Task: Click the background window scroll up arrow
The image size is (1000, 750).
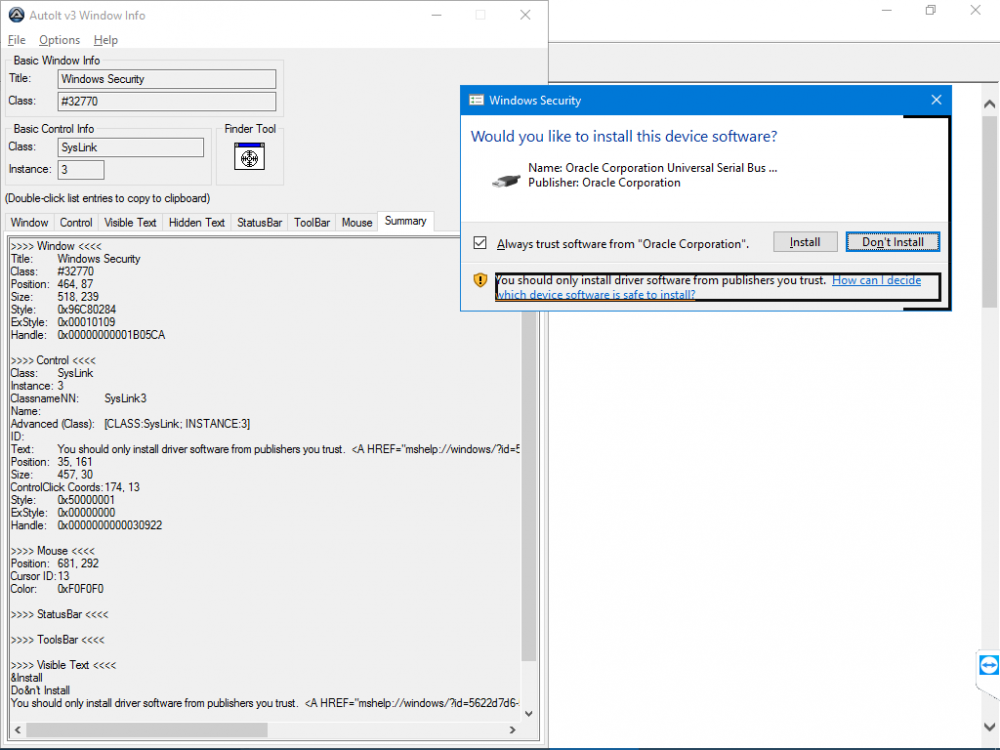Action: tap(989, 104)
